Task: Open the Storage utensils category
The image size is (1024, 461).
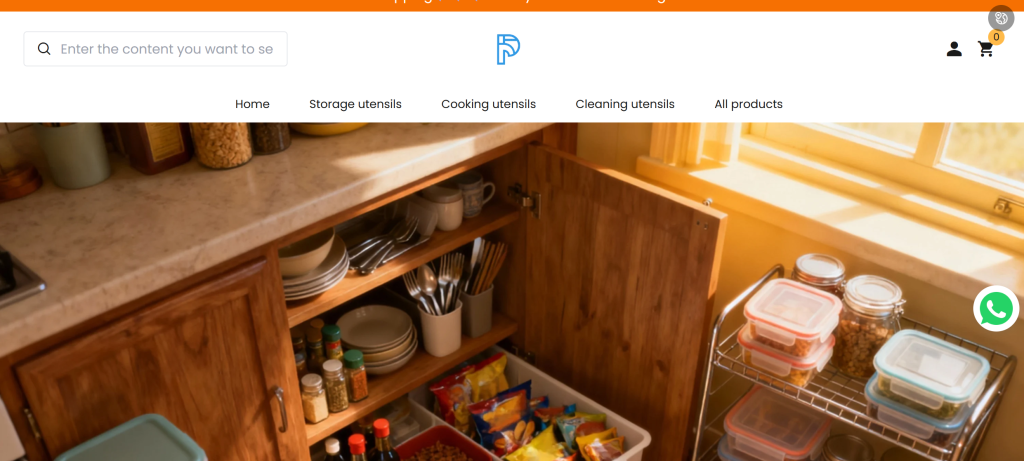Action: pos(355,104)
